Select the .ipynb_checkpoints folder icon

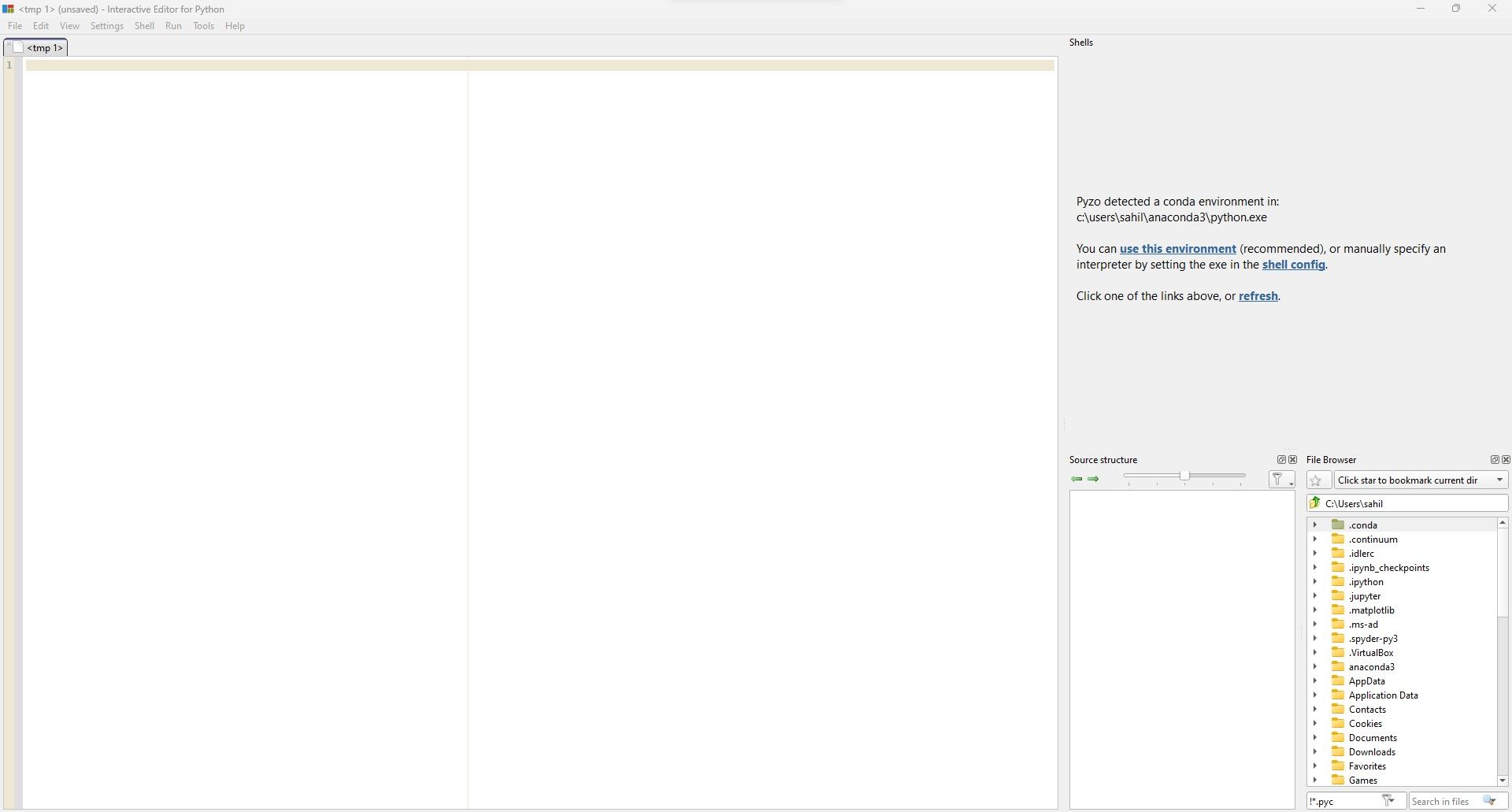point(1338,567)
